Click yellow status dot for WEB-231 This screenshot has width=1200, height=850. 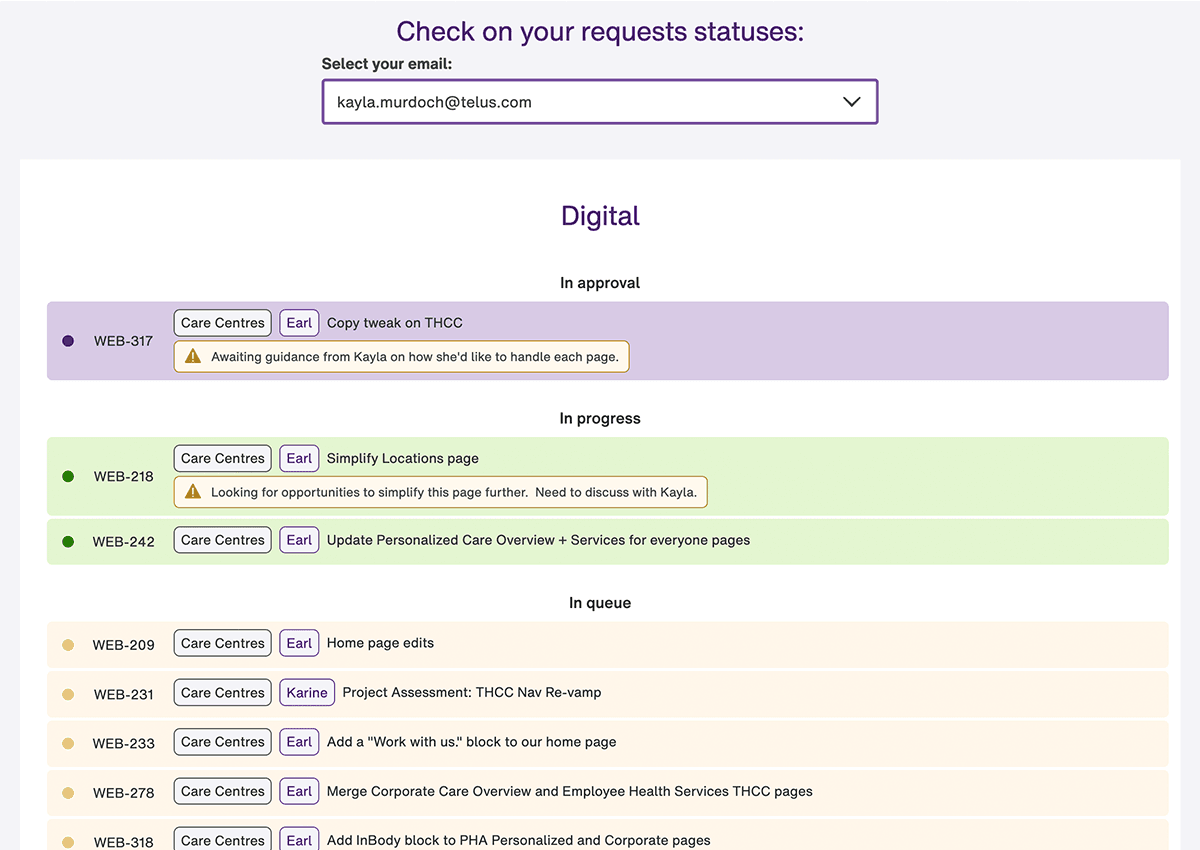point(68,694)
